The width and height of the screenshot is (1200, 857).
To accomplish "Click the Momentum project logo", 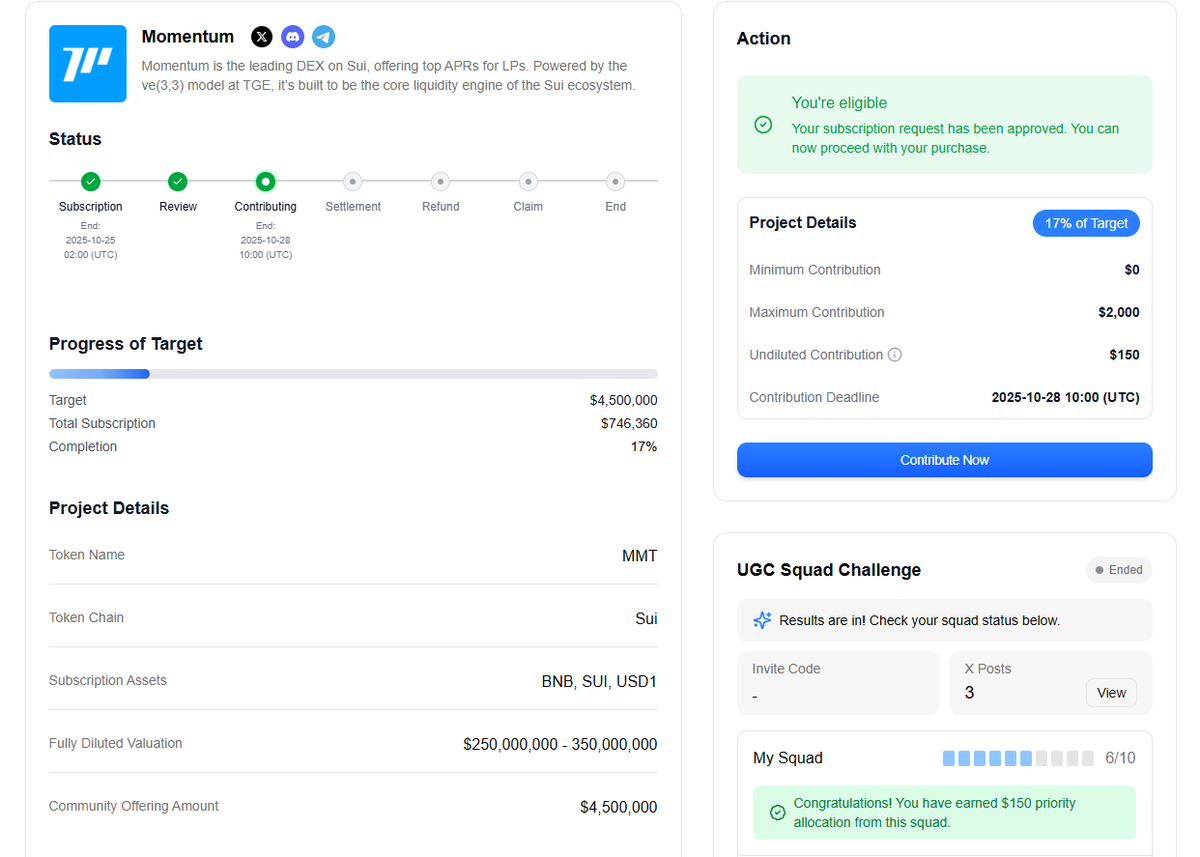I will click(x=88, y=63).
